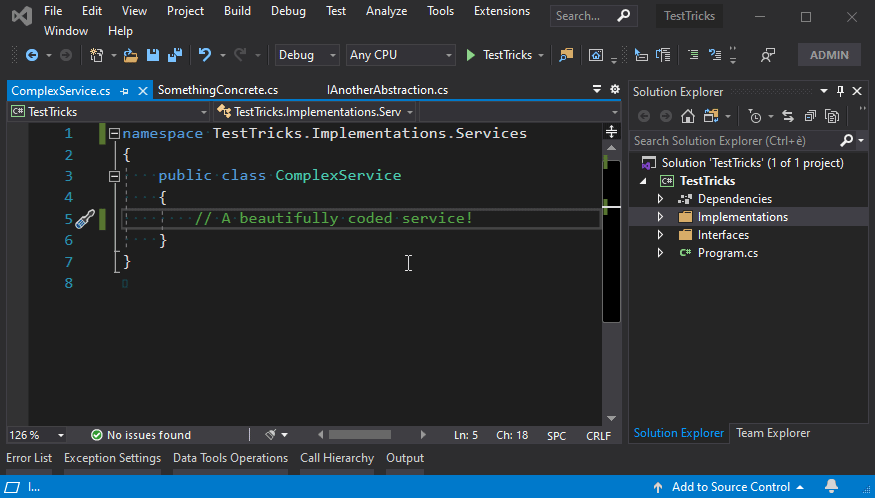Switch to the IAnotherAbstraction.cs tab
Screen dimensions: 875x498
pos(387,90)
